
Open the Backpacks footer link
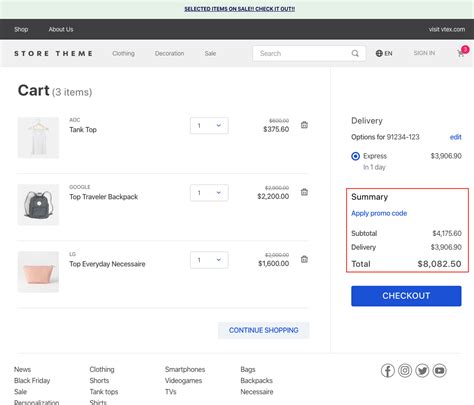point(257,381)
